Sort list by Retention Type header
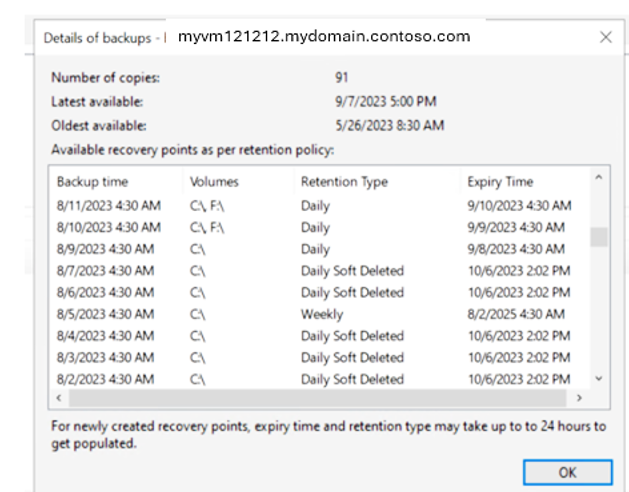Image resolution: width=629 pixels, height=492 pixels. [x=344, y=182]
